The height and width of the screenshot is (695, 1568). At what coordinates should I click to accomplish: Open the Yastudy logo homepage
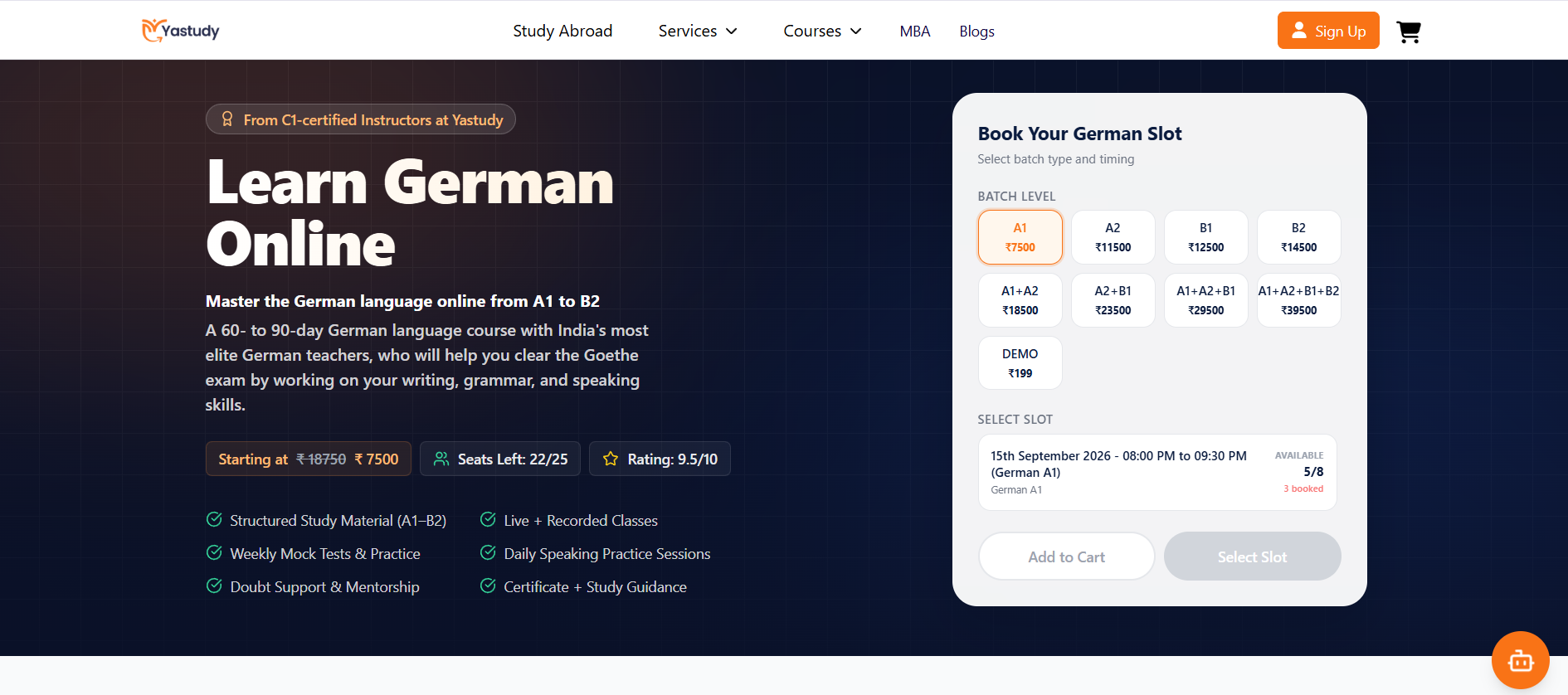coord(180,31)
